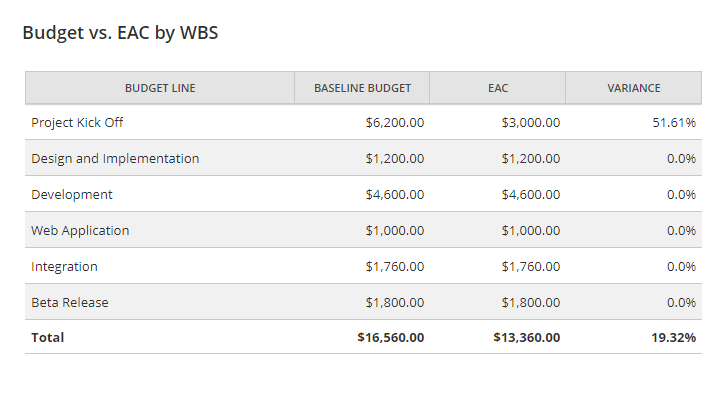The image size is (723, 393).
Task: Click the EAC column header
Action: pyautogui.click(x=498, y=88)
